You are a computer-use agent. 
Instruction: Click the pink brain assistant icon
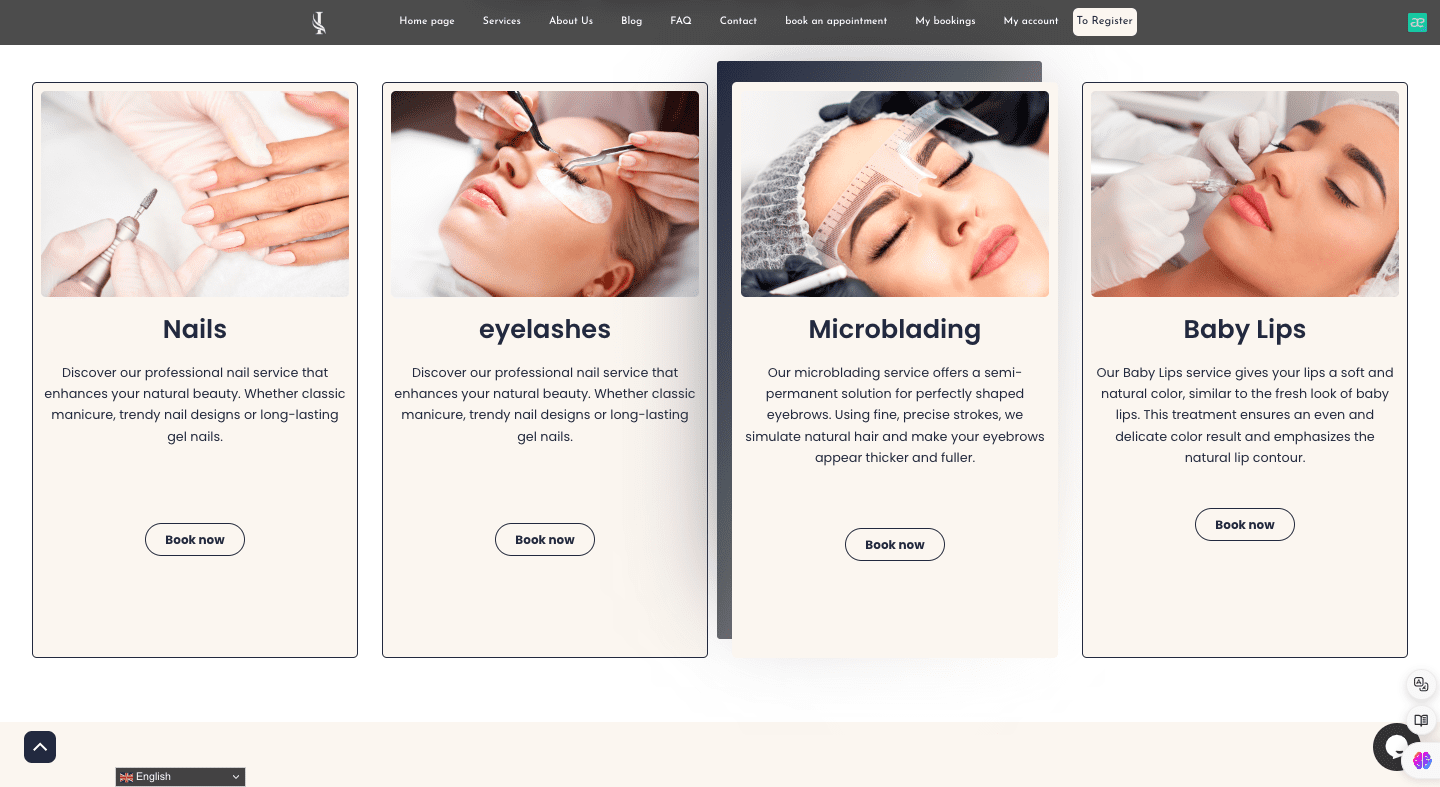(x=1422, y=760)
